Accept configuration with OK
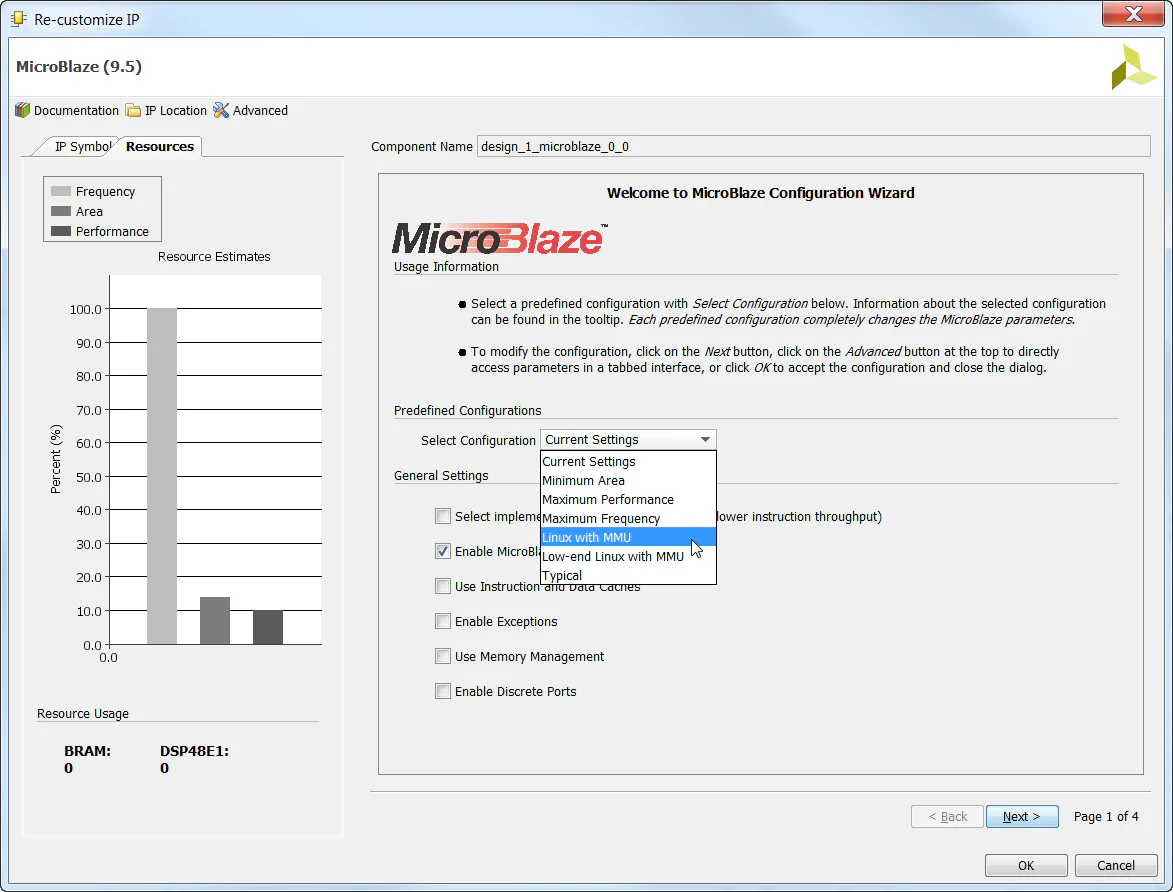1173x892 pixels. (1026, 865)
